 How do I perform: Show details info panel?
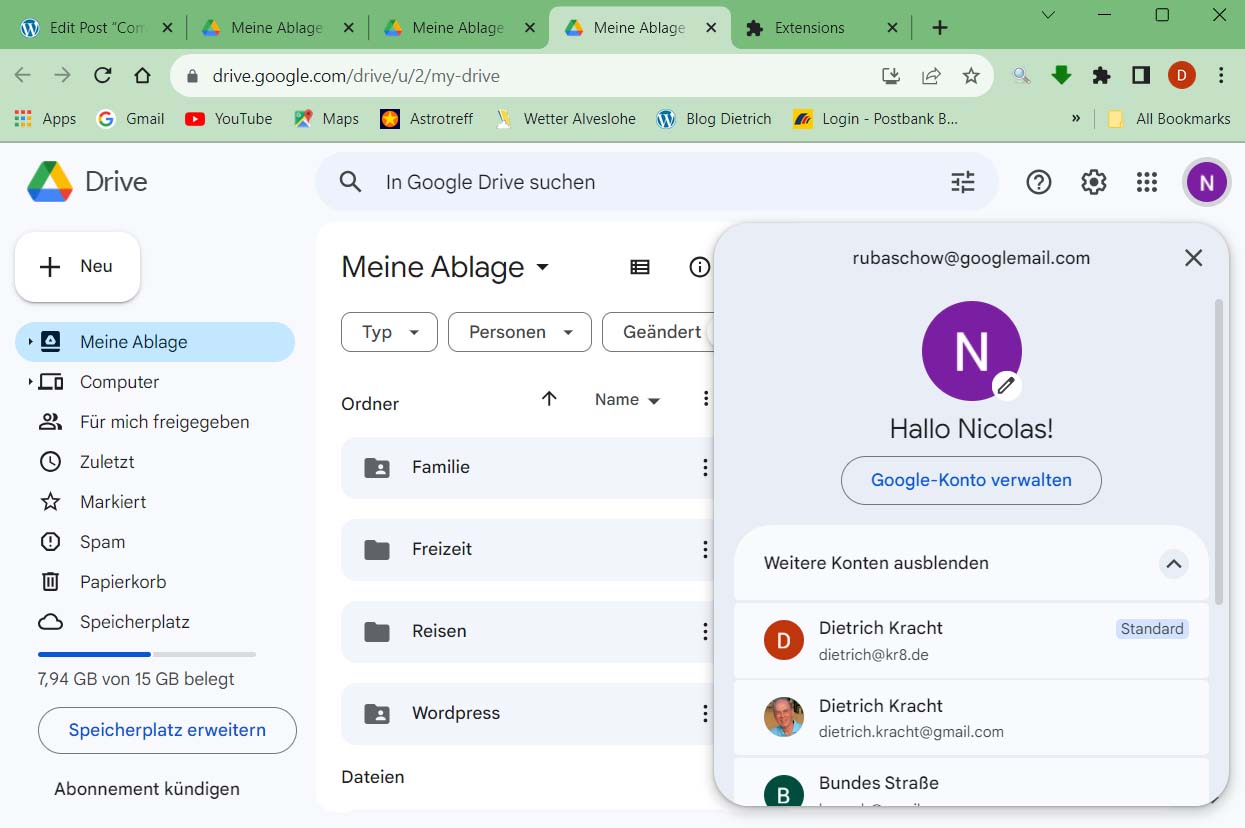(x=699, y=267)
